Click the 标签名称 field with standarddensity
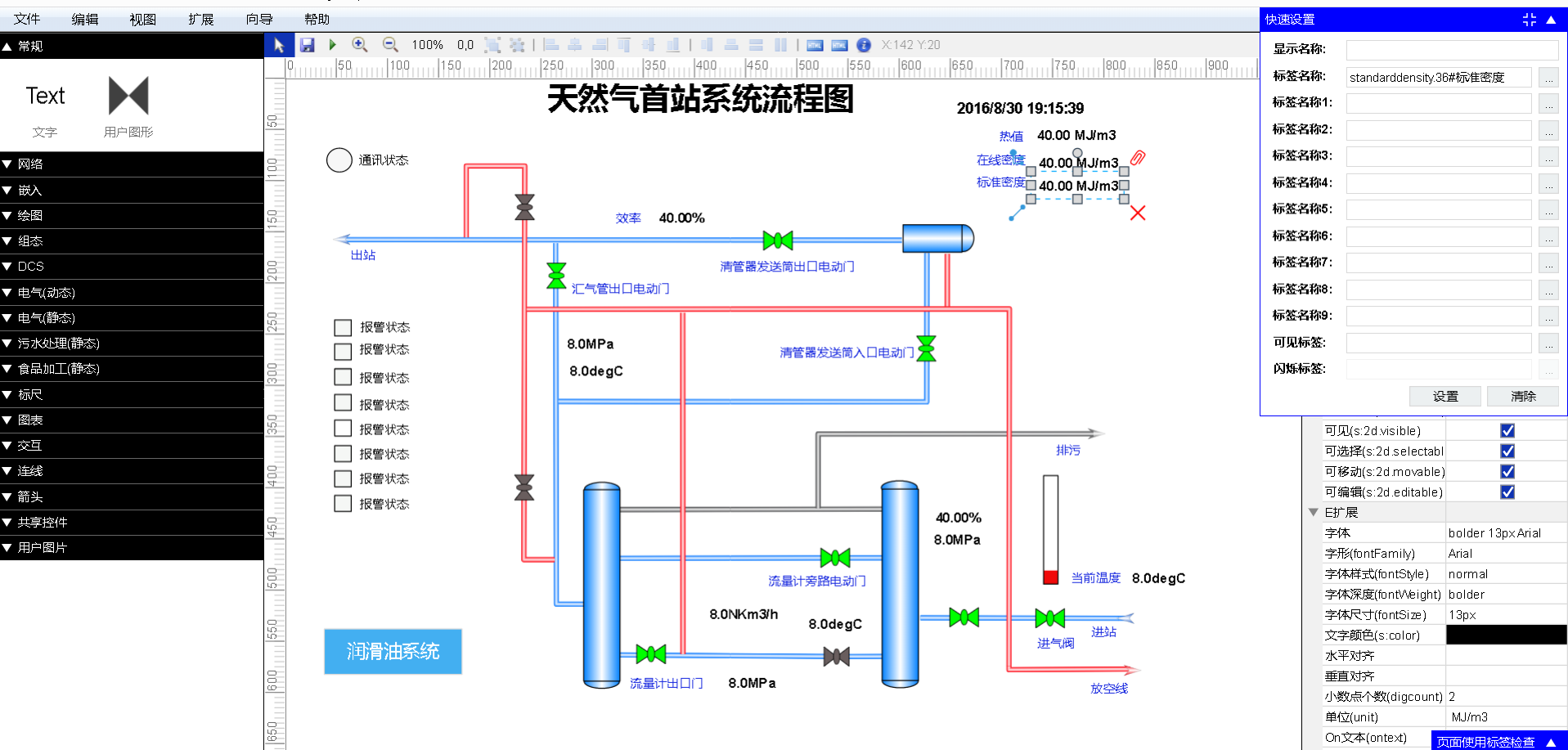This screenshot has height=750, width=1568. (x=1439, y=78)
